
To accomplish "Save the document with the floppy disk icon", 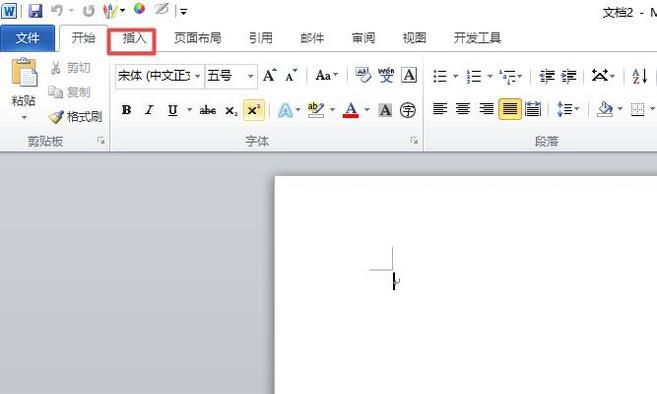I will (35, 10).
